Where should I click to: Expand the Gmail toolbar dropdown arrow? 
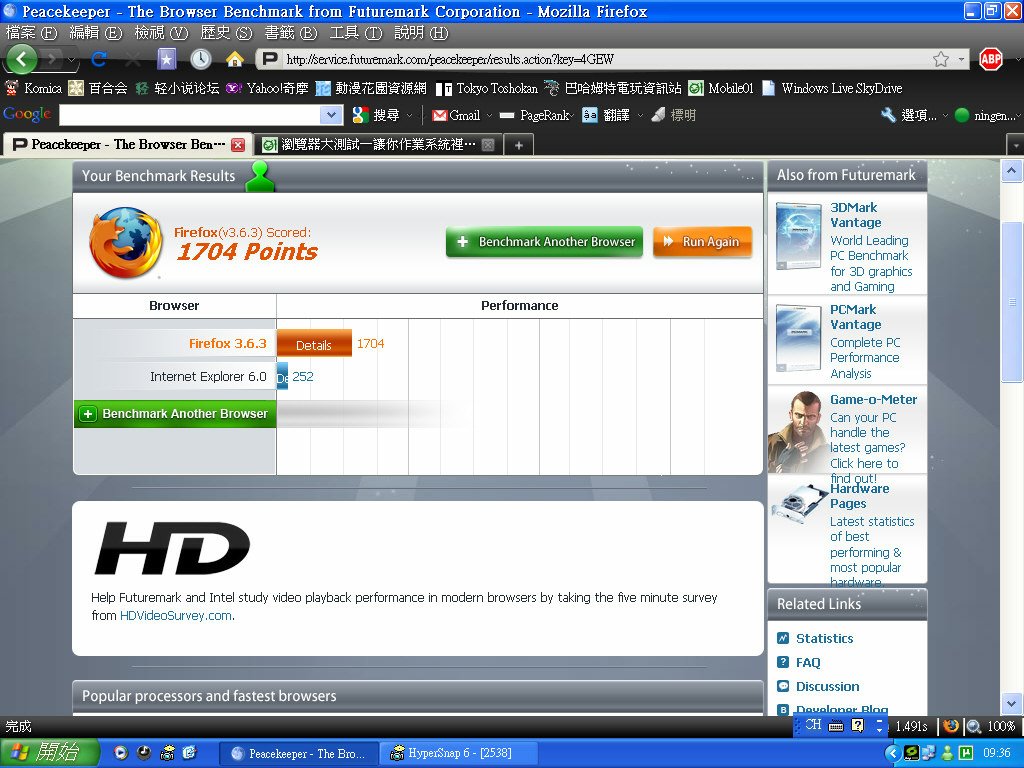(x=489, y=116)
